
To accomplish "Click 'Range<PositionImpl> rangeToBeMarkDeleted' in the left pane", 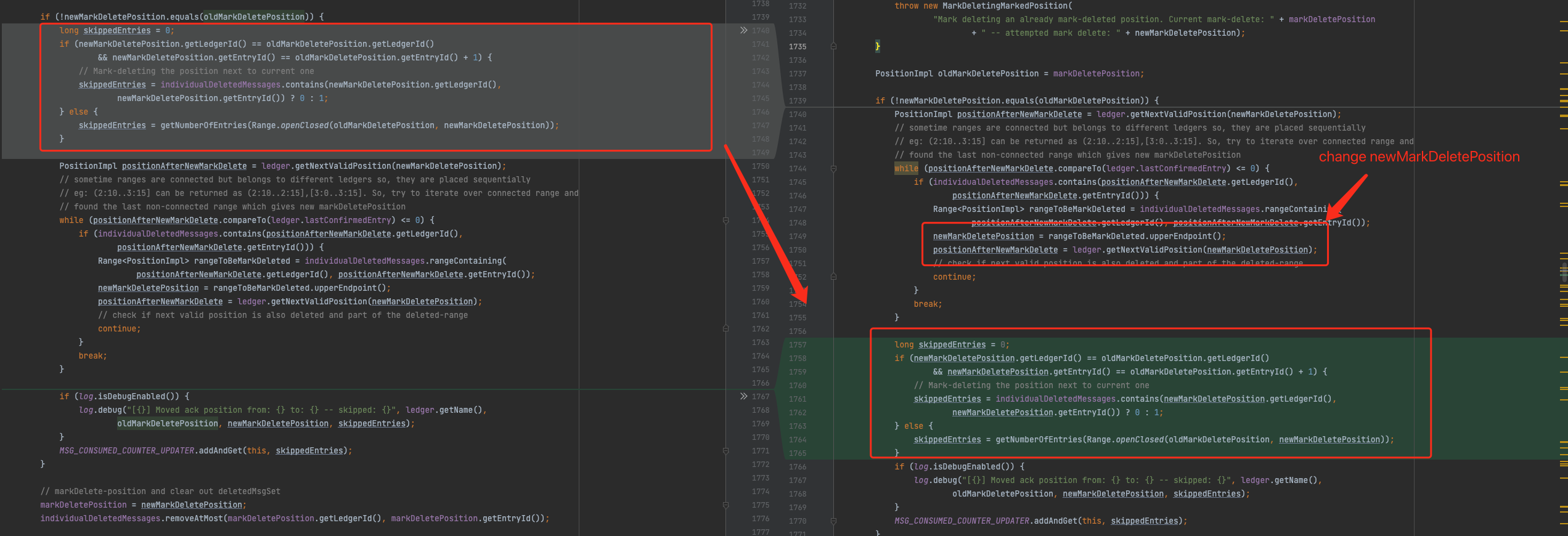I will click(x=198, y=261).
